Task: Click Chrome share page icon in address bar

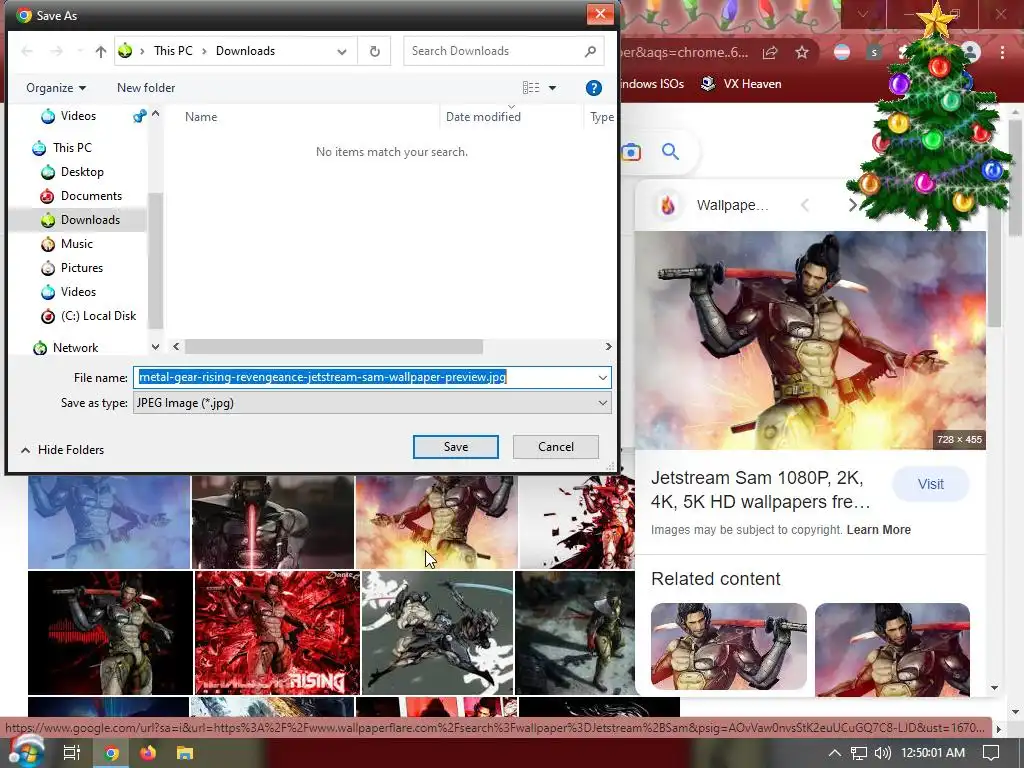Action: coord(770,52)
